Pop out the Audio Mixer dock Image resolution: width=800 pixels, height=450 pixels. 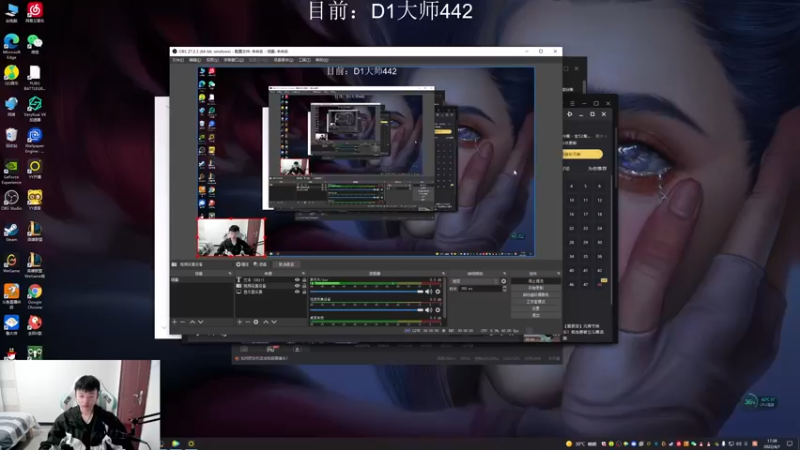click(x=443, y=273)
